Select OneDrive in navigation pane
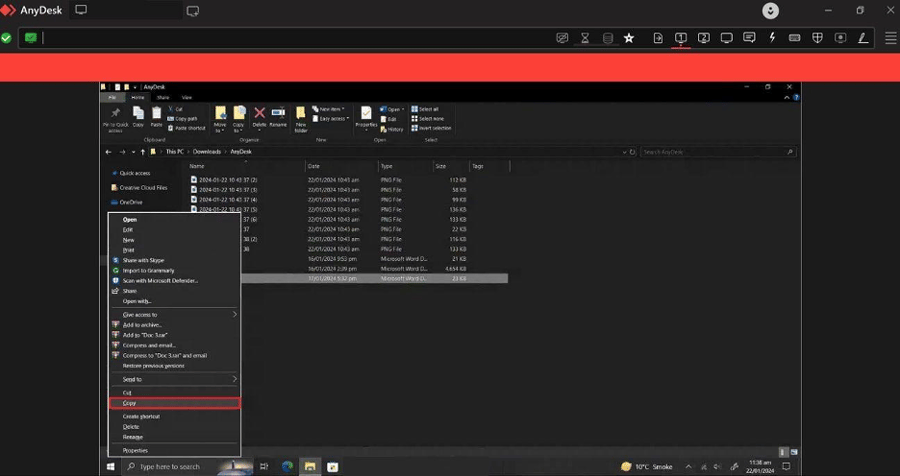900x476 pixels. coord(127,202)
